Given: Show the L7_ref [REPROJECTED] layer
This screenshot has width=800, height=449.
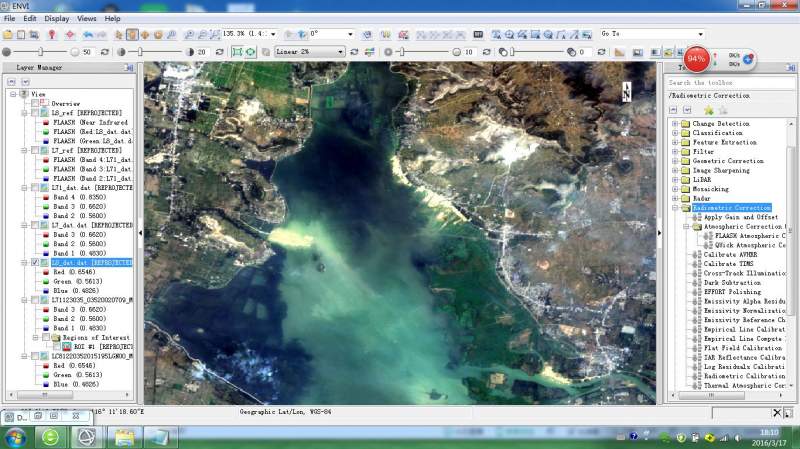Looking at the screenshot, I should click(35, 151).
